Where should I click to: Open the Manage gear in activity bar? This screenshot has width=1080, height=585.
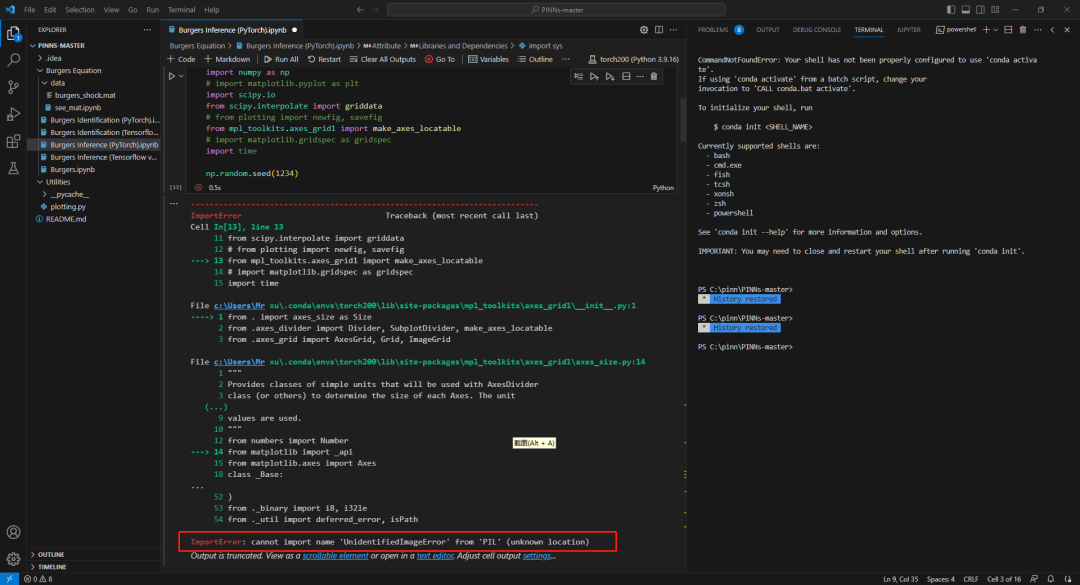13,559
